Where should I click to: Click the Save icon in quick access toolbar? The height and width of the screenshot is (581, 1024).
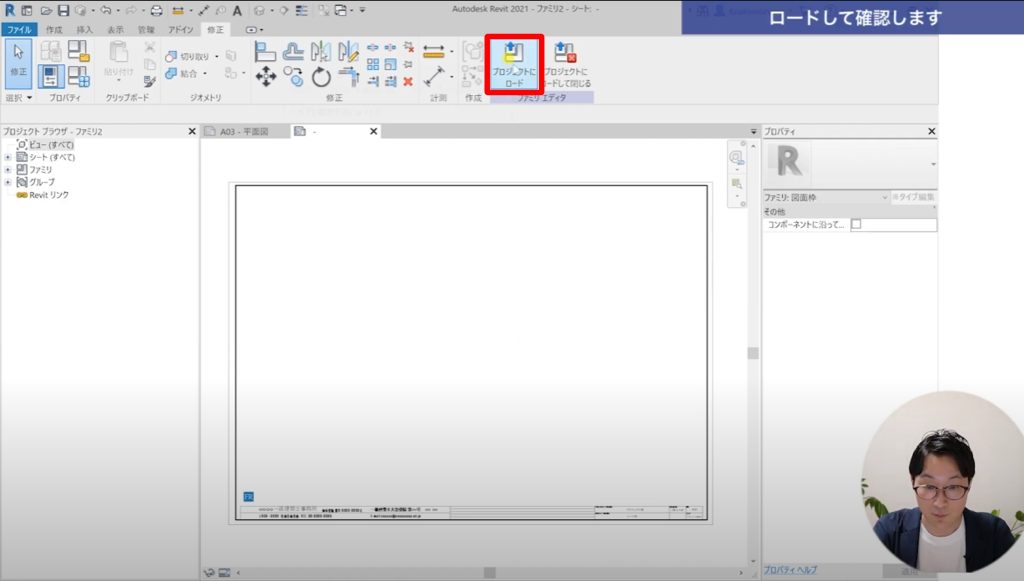(64, 10)
